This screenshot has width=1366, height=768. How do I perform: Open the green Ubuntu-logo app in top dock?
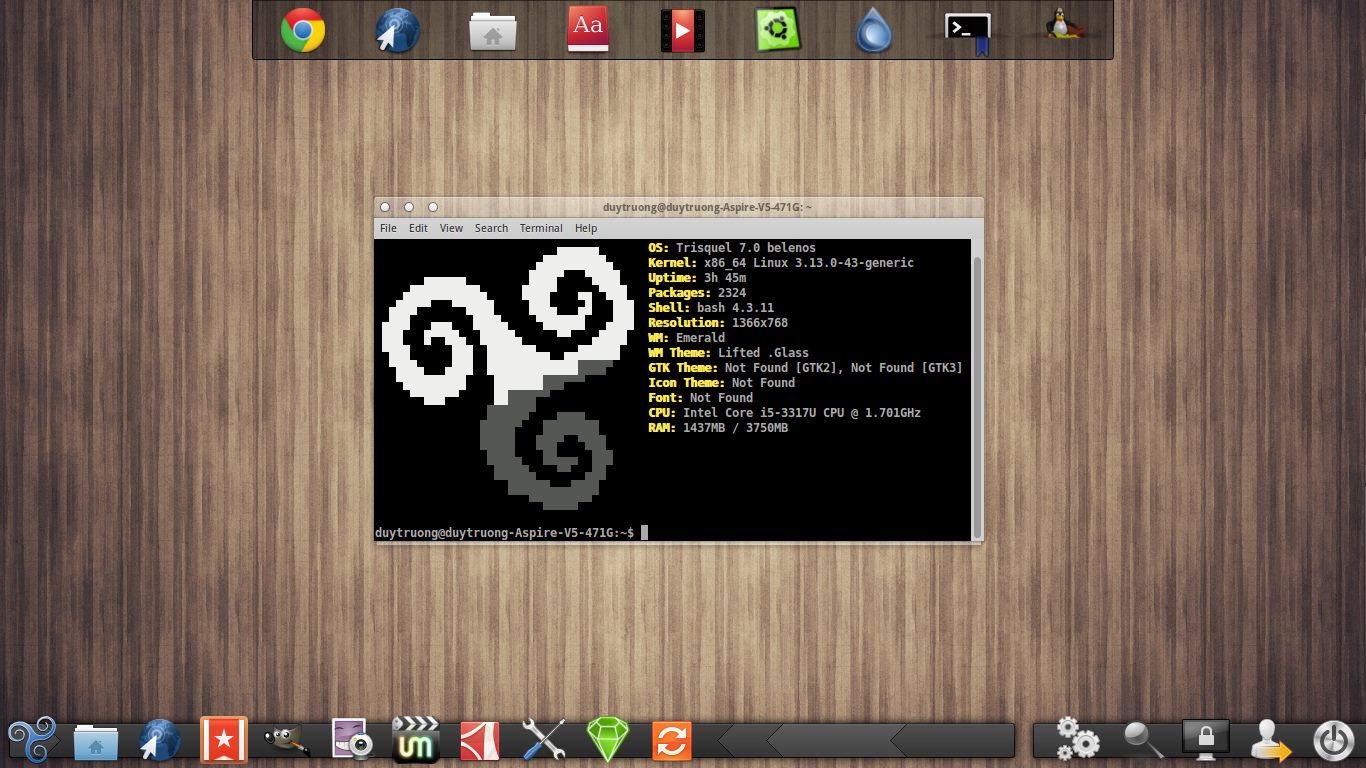click(777, 30)
